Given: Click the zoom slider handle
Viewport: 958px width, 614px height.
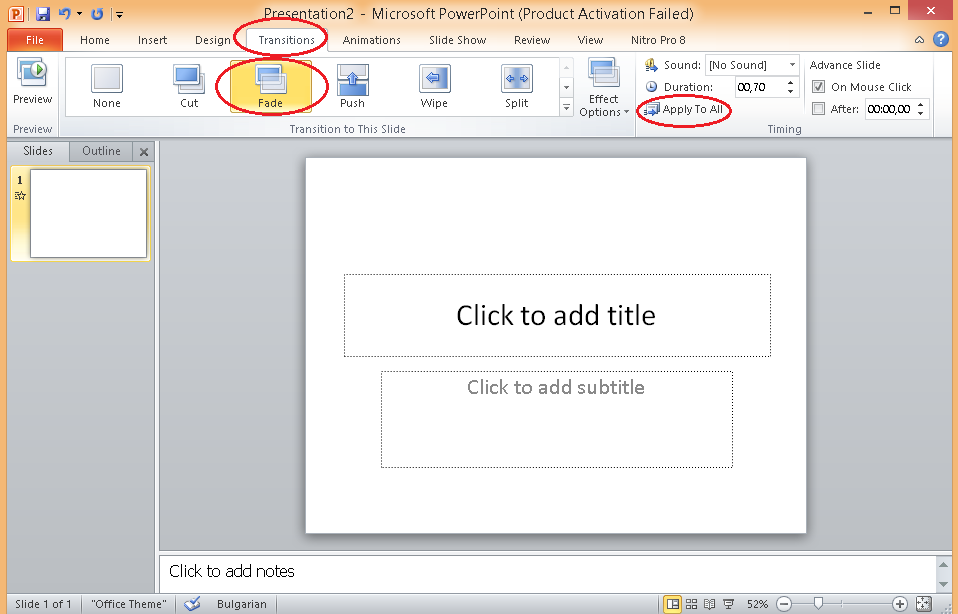Looking at the screenshot, I should pyautogui.click(x=819, y=604).
